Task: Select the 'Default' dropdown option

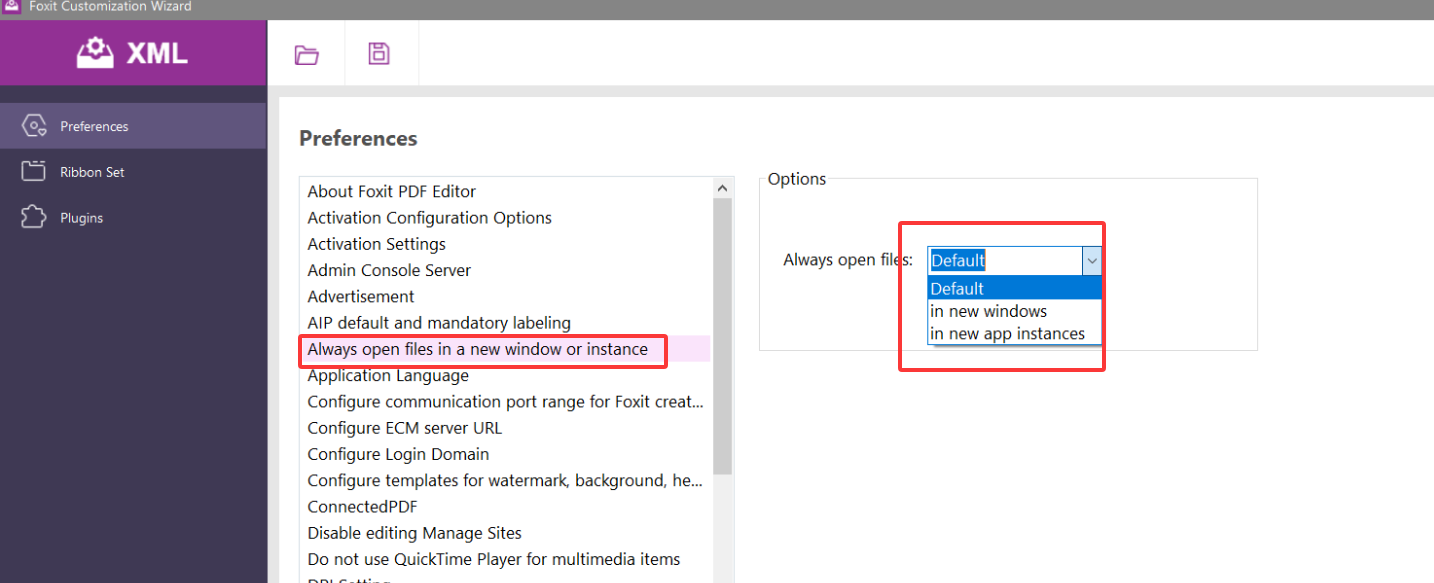Action: [x=957, y=288]
